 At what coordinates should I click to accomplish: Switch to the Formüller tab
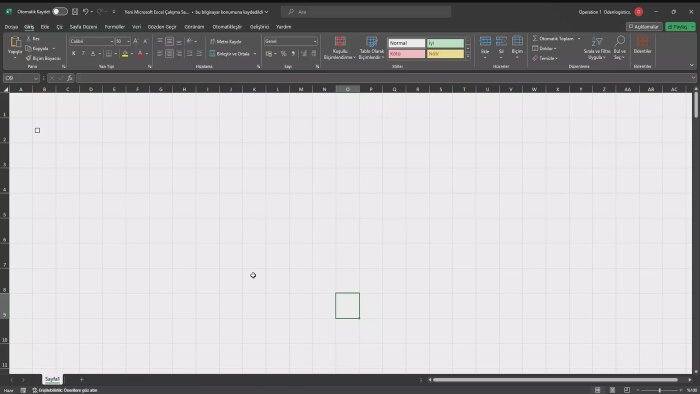click(114, 27)
